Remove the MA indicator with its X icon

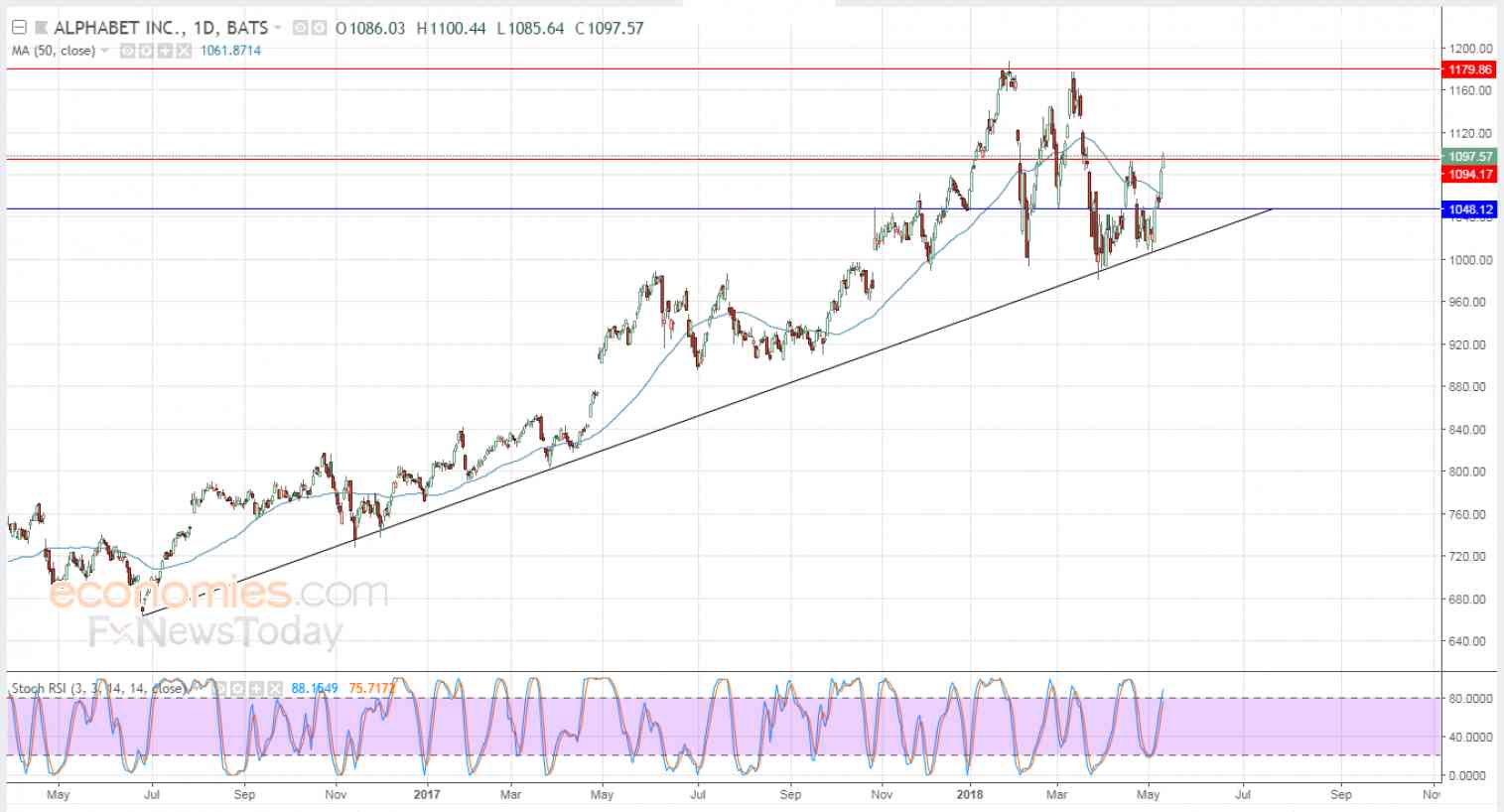184,51
